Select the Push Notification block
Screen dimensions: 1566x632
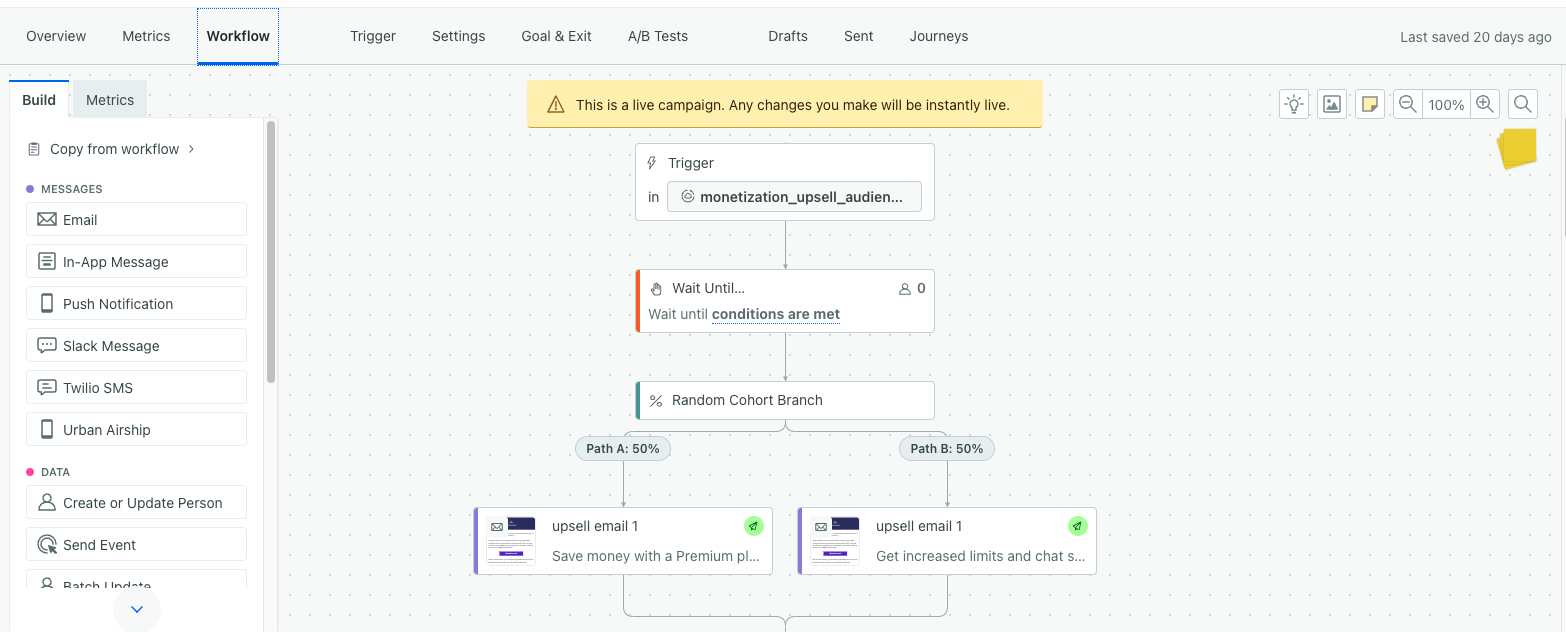click(x=136, y=304)
